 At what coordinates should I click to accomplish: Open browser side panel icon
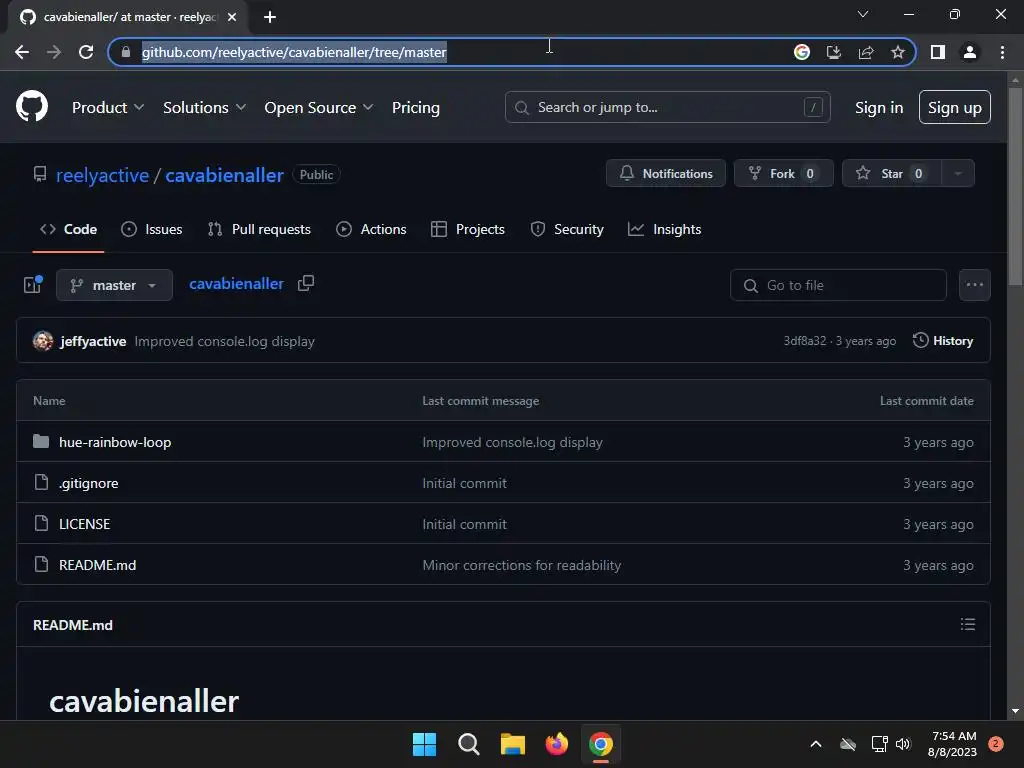[x=938, y=52]
